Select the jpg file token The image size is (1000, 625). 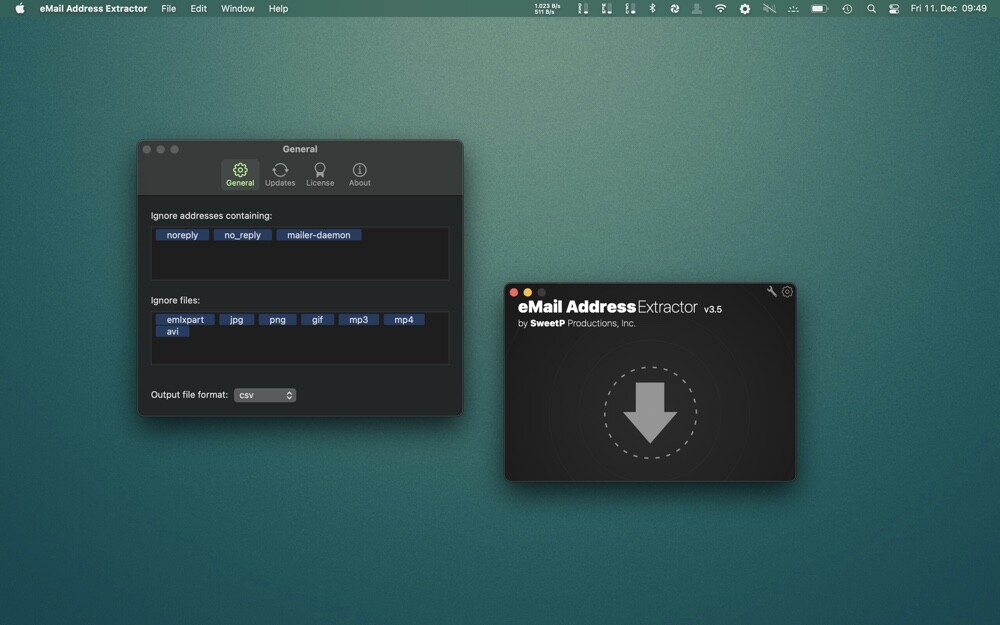point(237,320)
